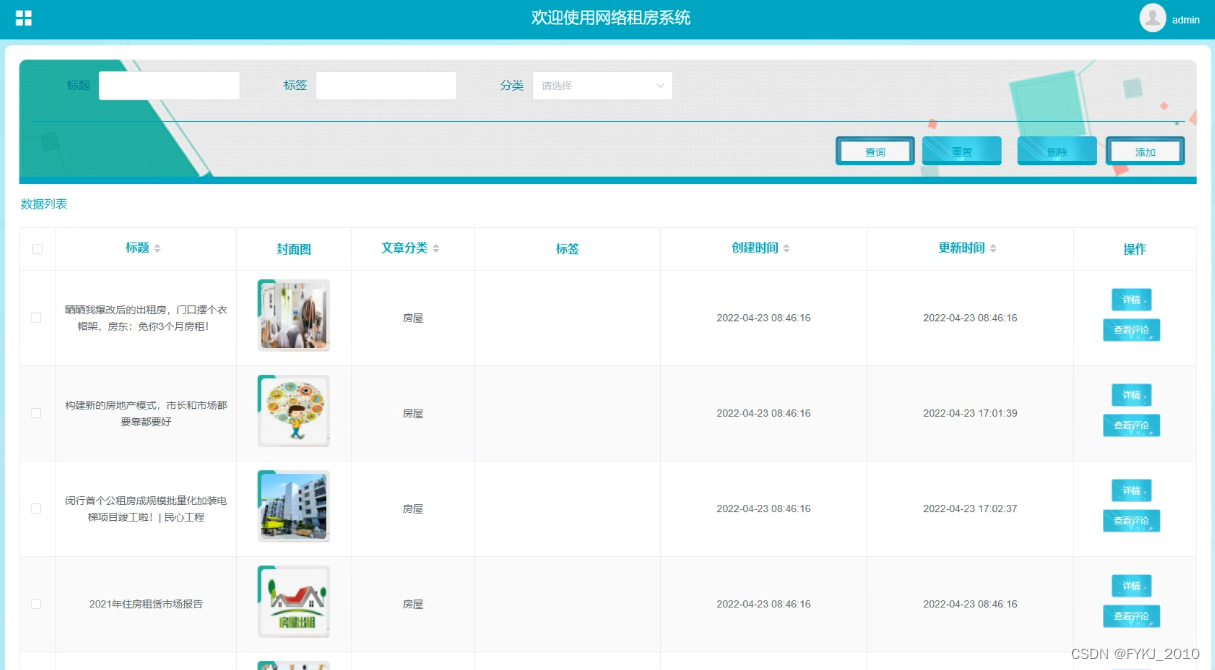Open cover thumbnail of 2021年住房租赁市场报告
Image resolution: width=1215 pixels, height=670 pixels.
(294, 602)
